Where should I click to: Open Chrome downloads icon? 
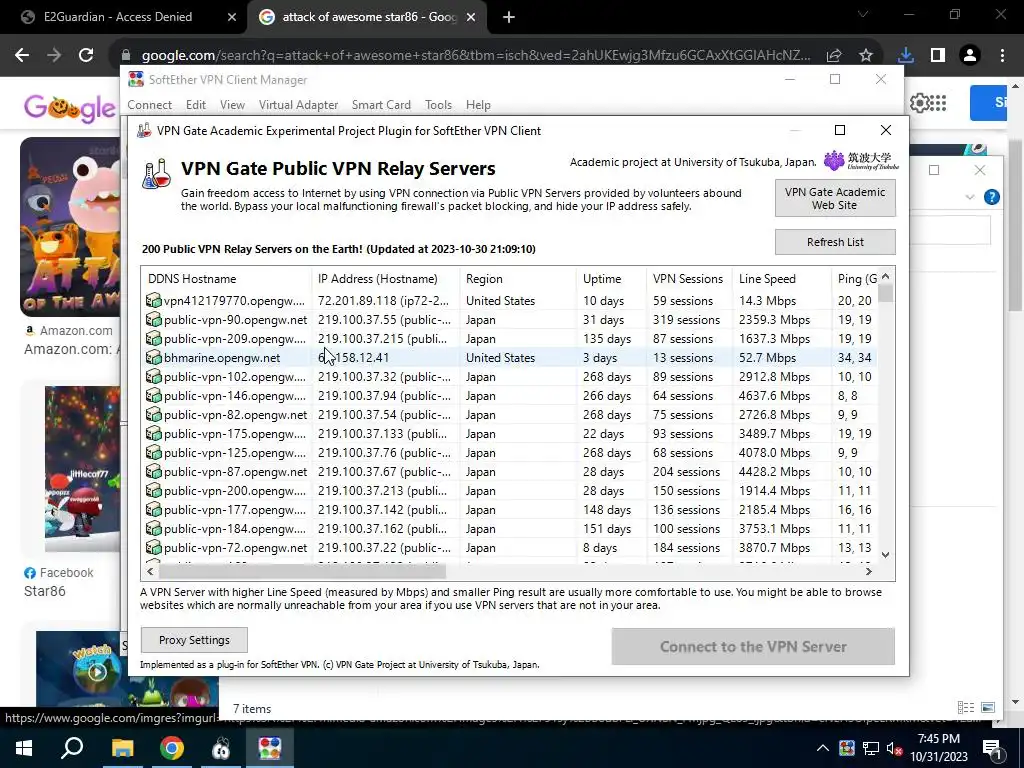click(x=905, y=56)
